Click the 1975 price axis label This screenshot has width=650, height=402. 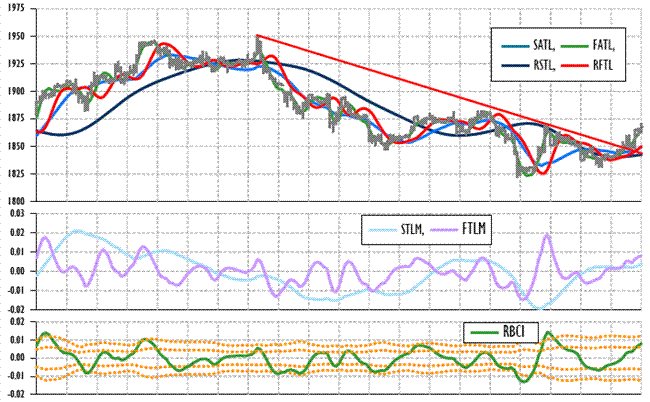(x=16, y=9)
